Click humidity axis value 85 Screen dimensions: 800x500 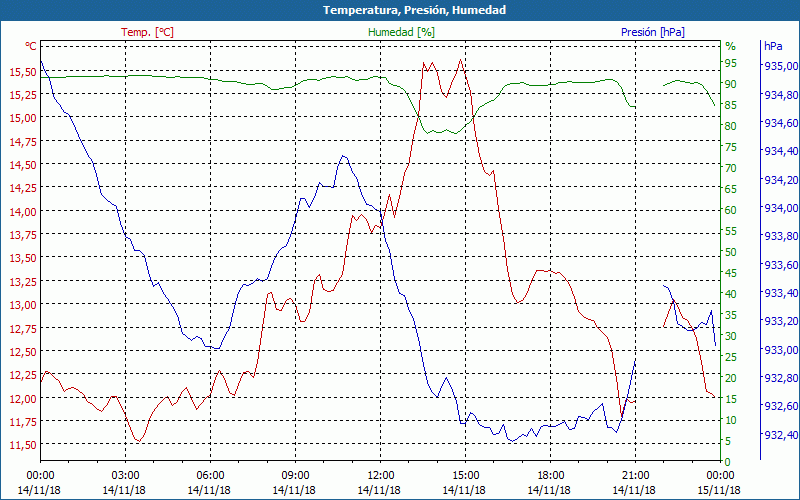[x=731, y=105]
